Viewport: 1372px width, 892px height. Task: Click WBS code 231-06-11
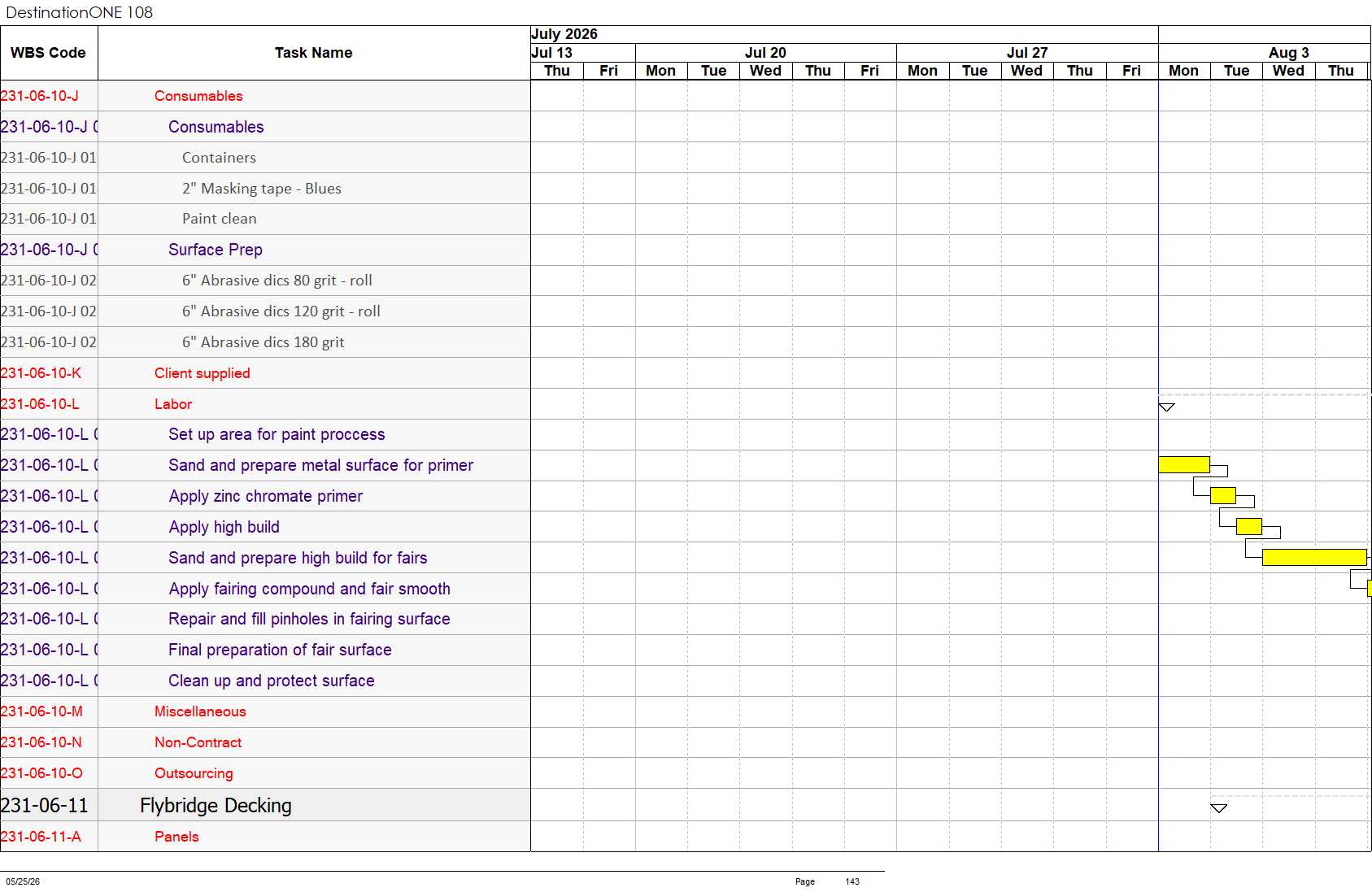(x=45, y=805)
